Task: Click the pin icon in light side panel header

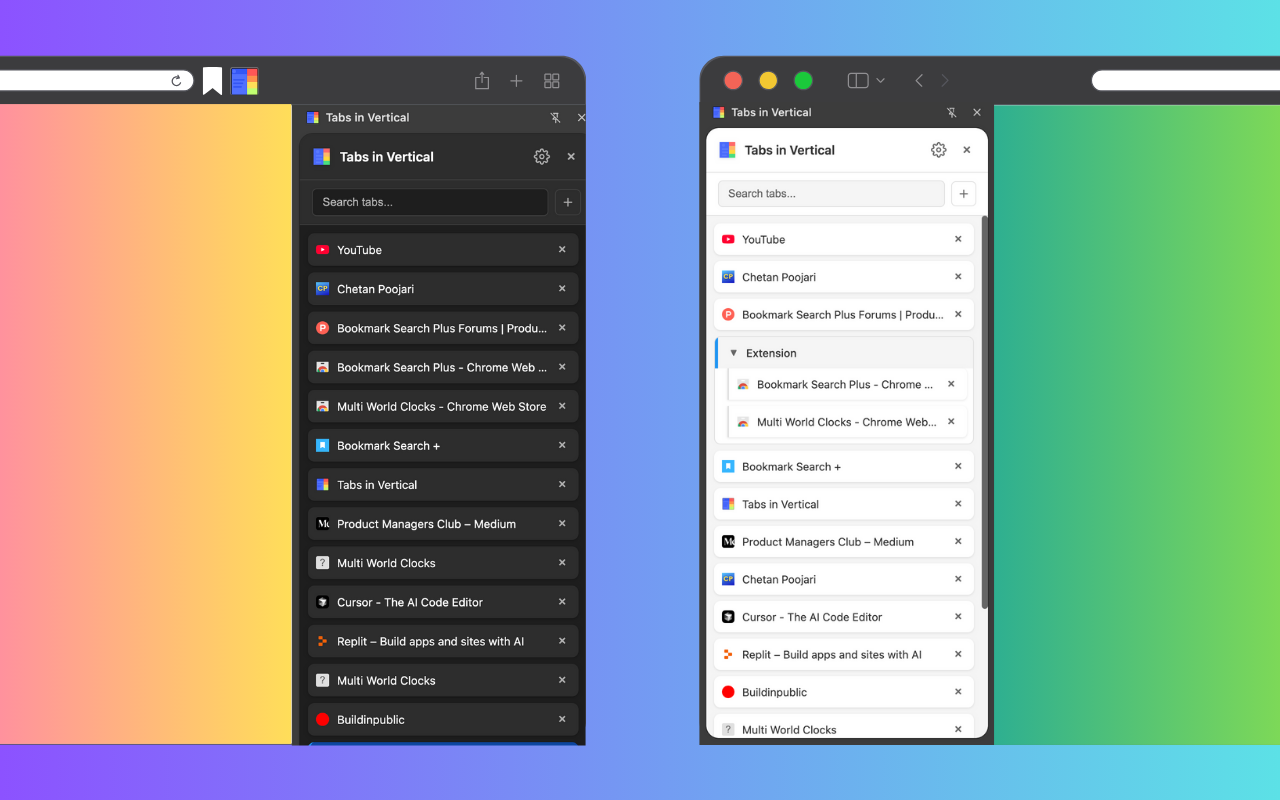Action: click(952, 113)
